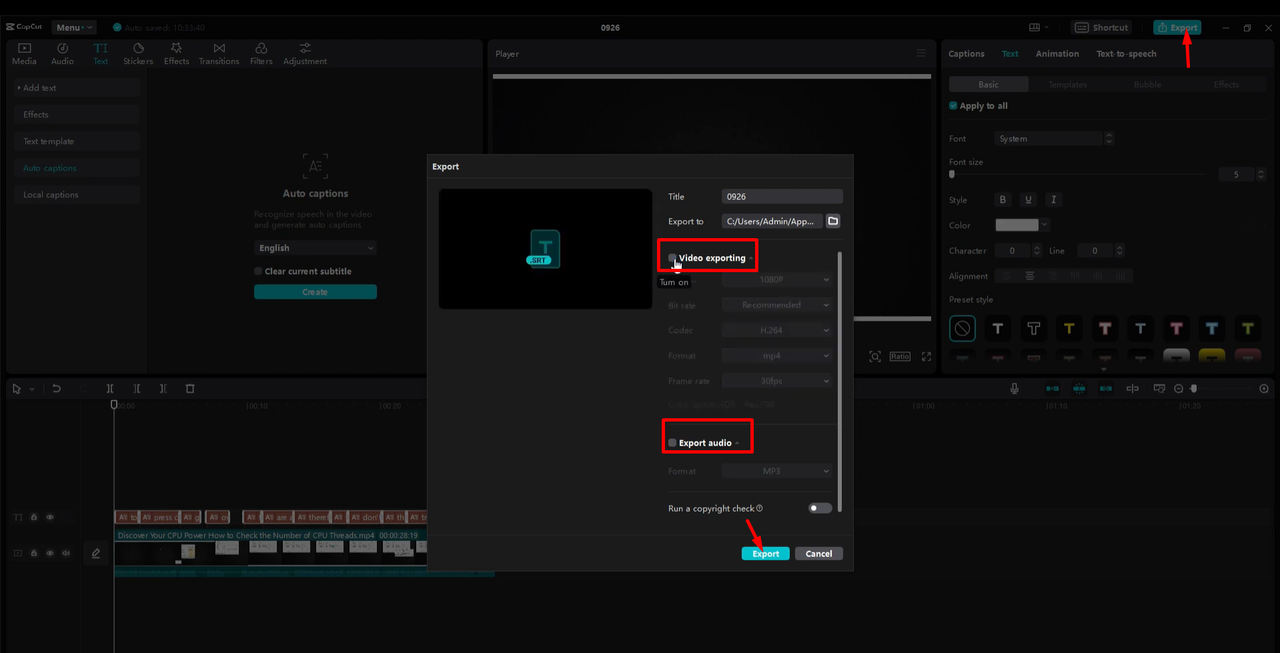
Task: Open the Stickers tab
Action: tap(138, 54)
